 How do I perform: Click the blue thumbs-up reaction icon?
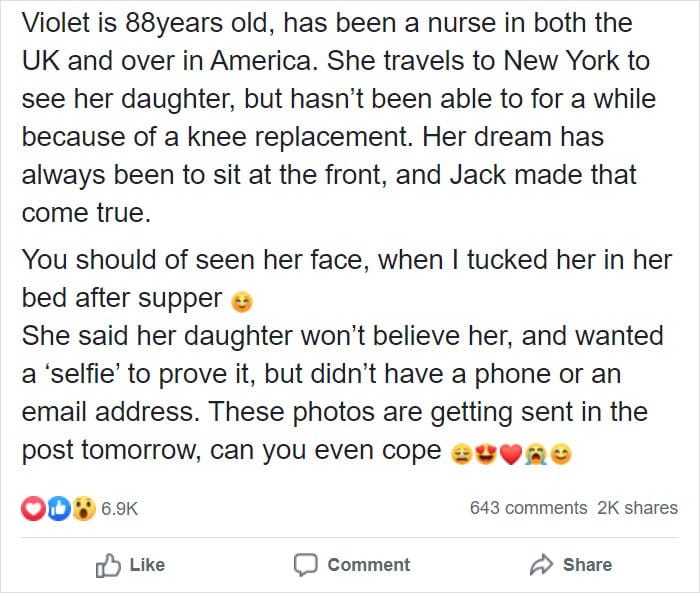pos(58,508)
